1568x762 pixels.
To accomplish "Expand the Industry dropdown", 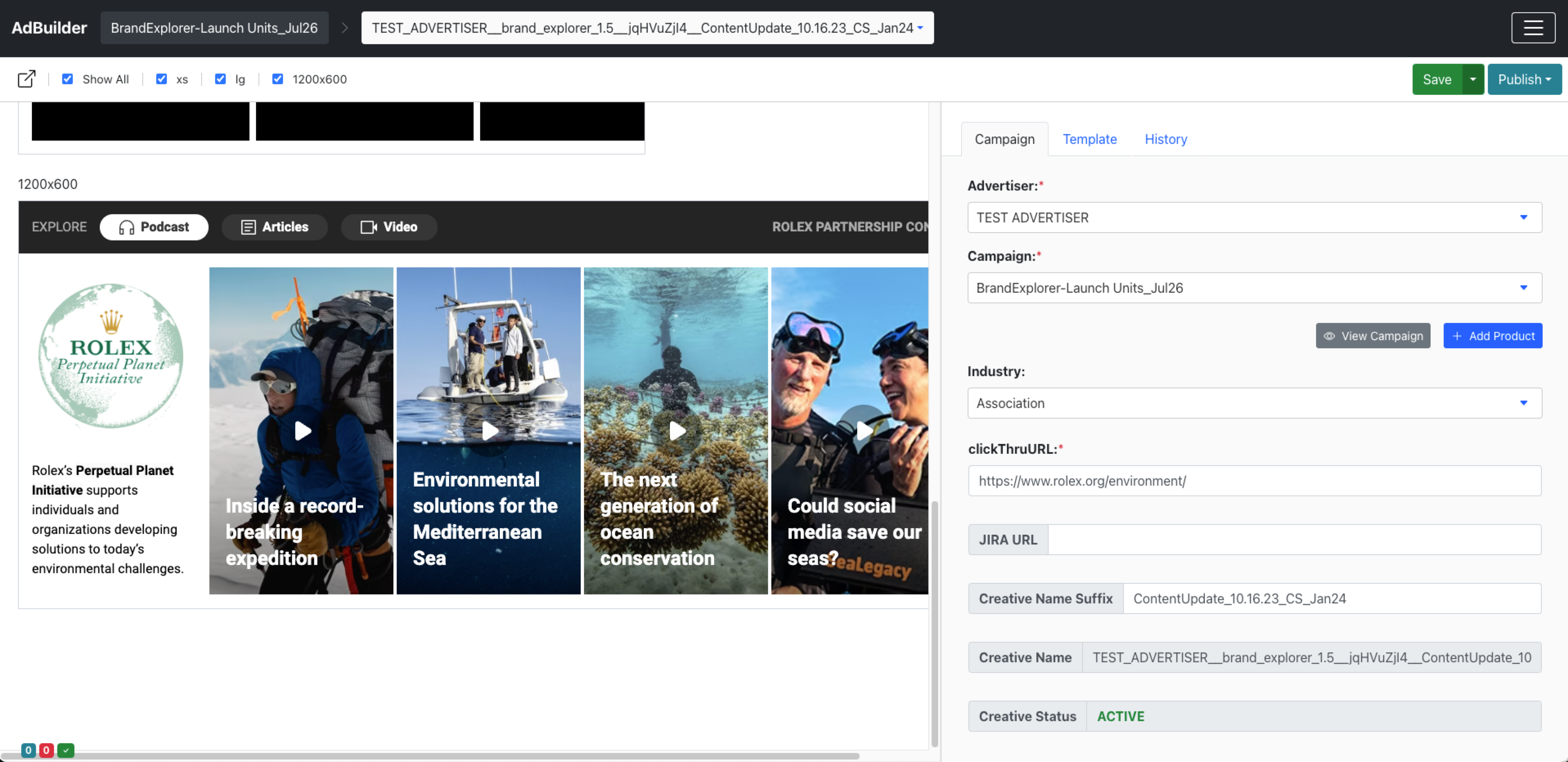I will 1254,403.
